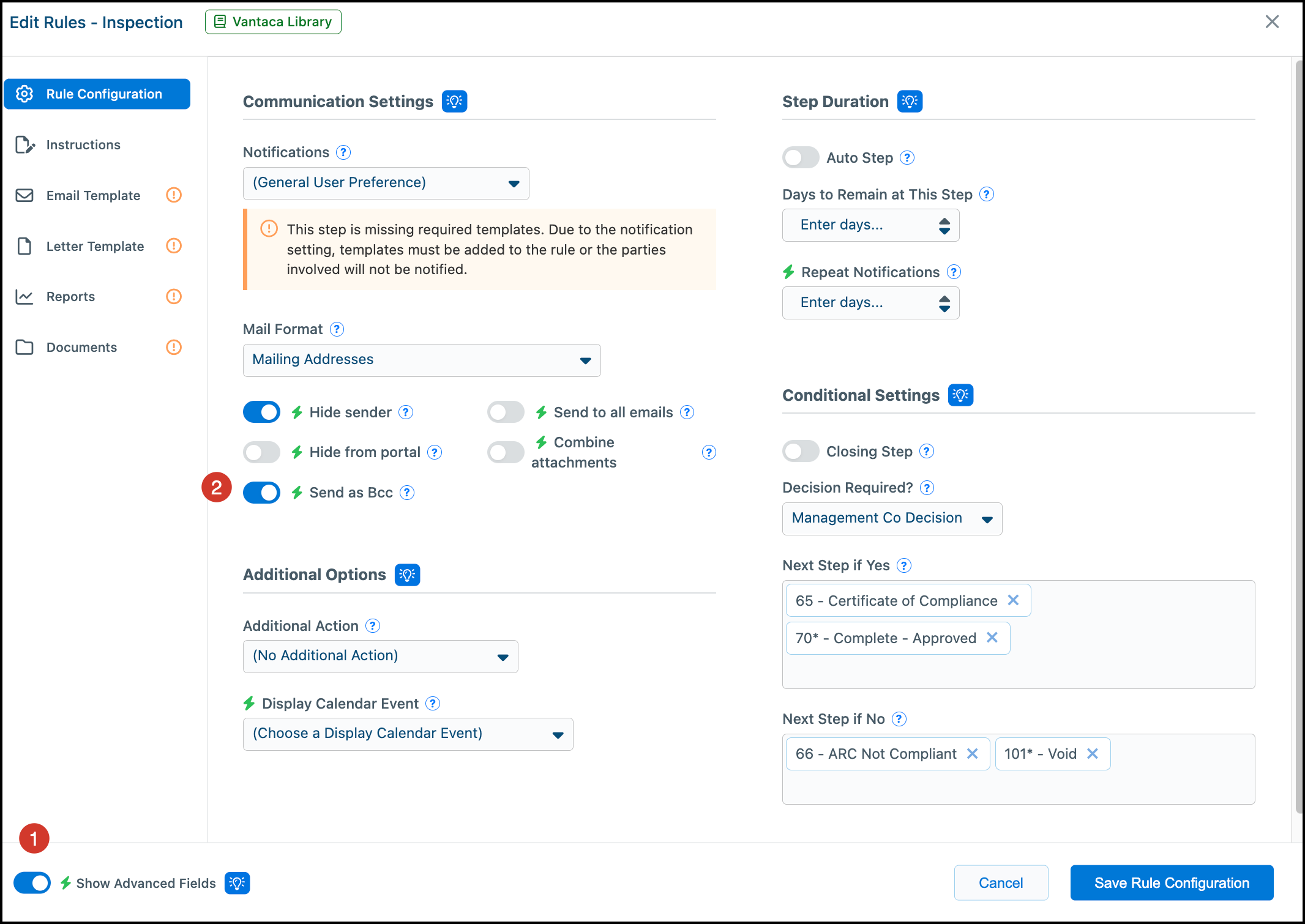Screen dimensions: 1305x924
Task: Click the Communication Settings lightbulb tip icon
Action: (x=454, y=102)
